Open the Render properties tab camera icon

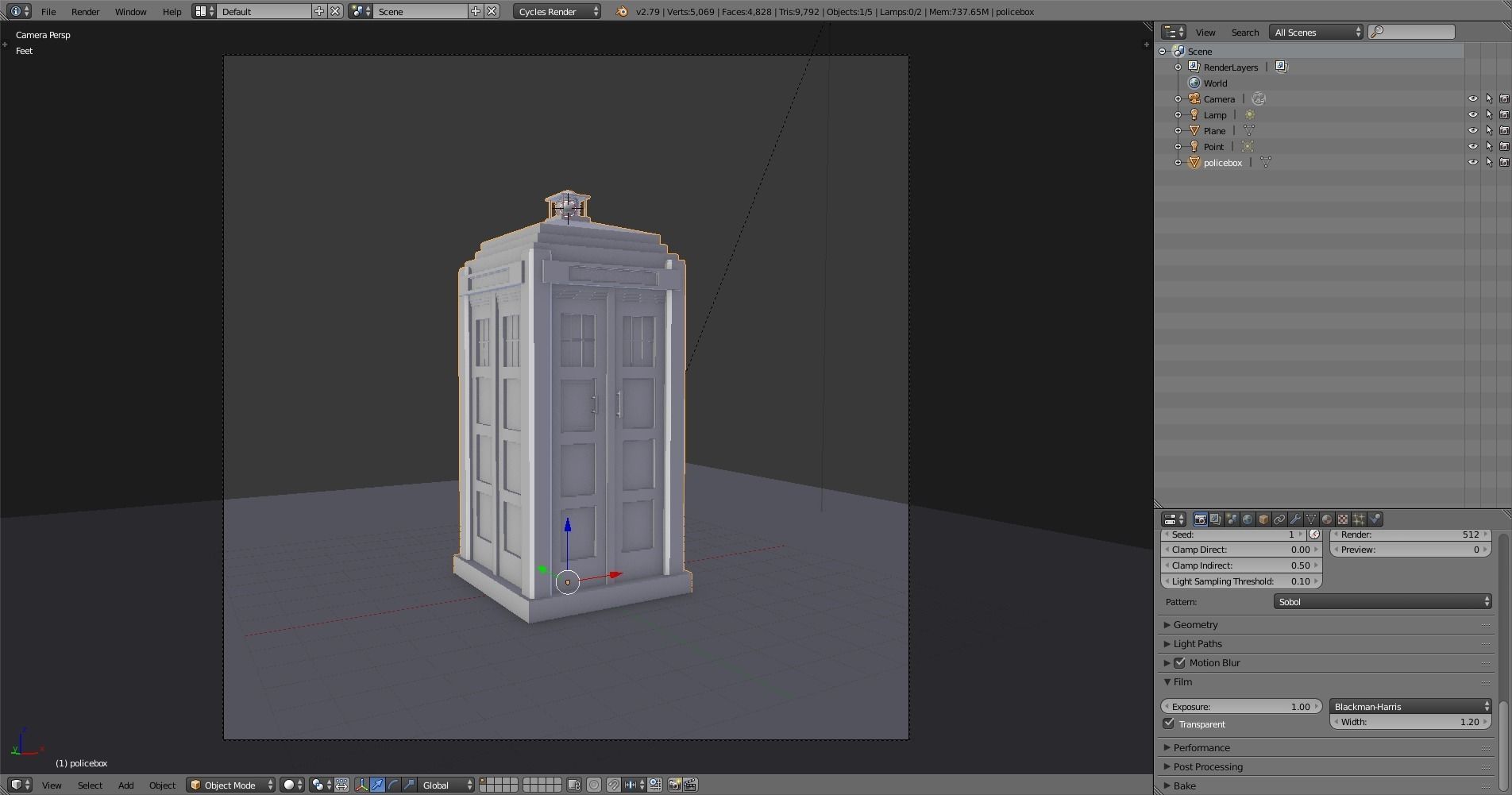coord(1200,519)
